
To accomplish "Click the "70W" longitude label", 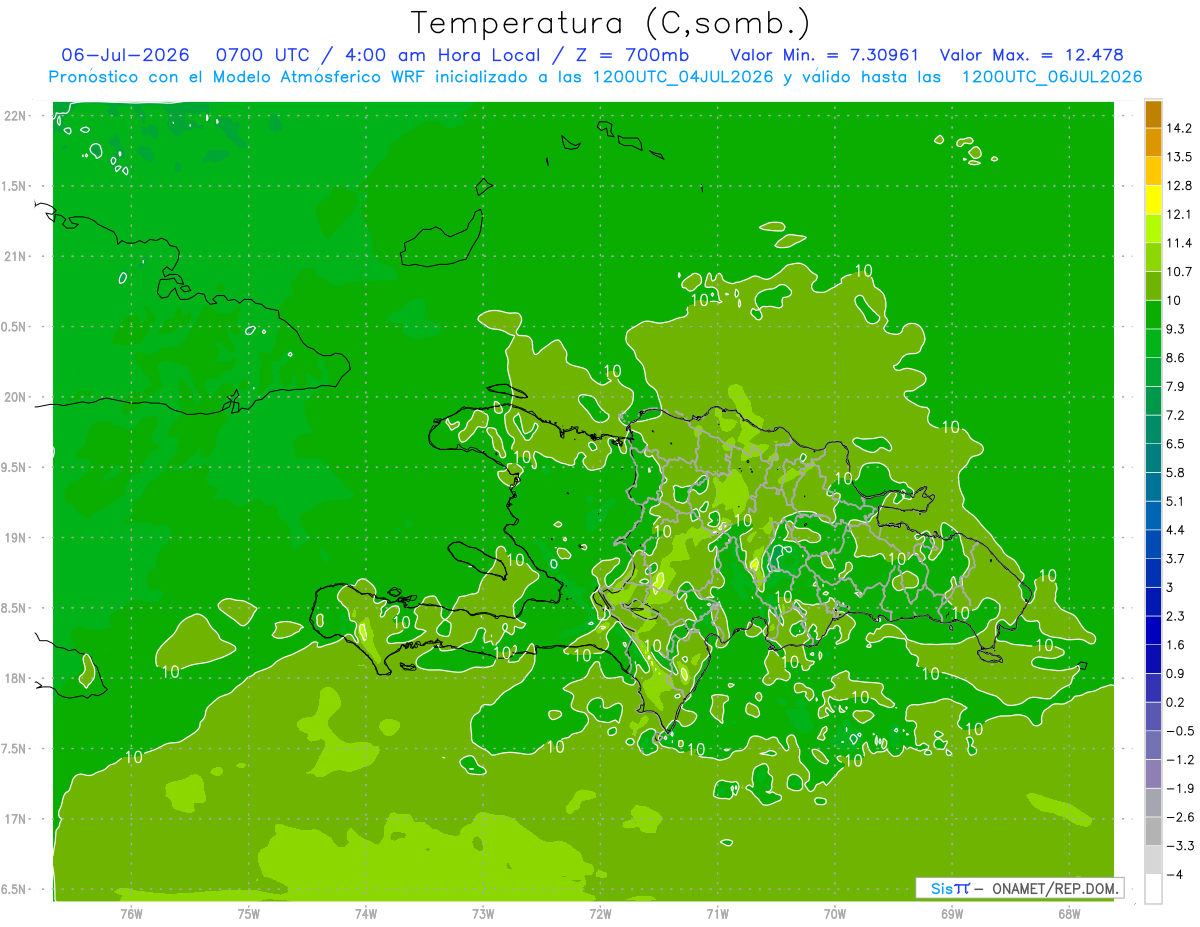I will click(x=835, y=913).
